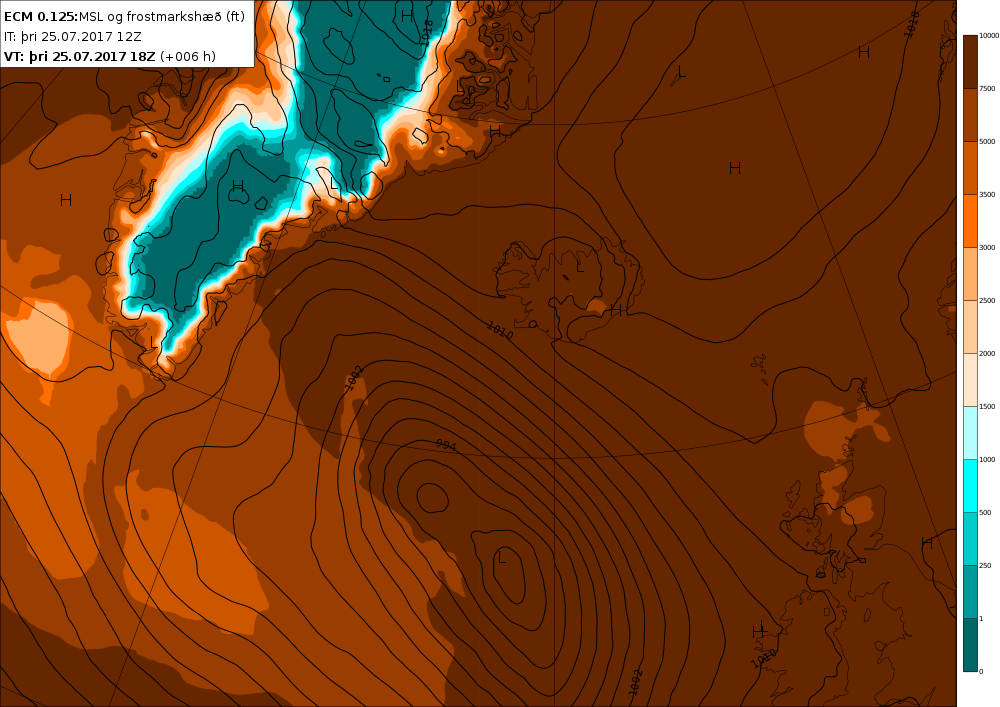Click the '2000' label on the color scale
1000x707 pixels.
click(x=987, y=353)
